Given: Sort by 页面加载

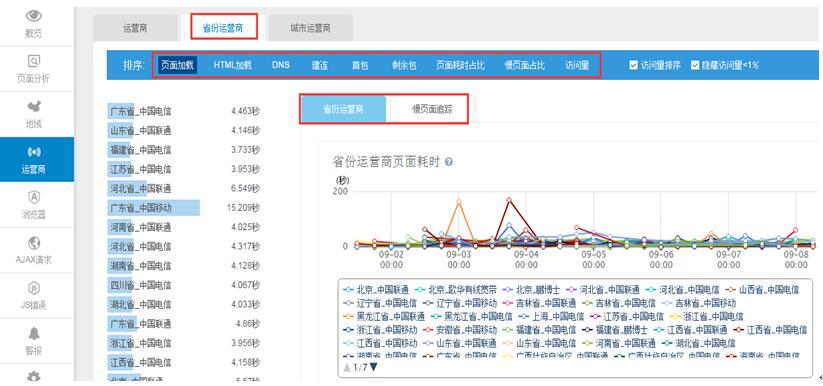Looking at the screenshot, I should (x=177, y=66).
